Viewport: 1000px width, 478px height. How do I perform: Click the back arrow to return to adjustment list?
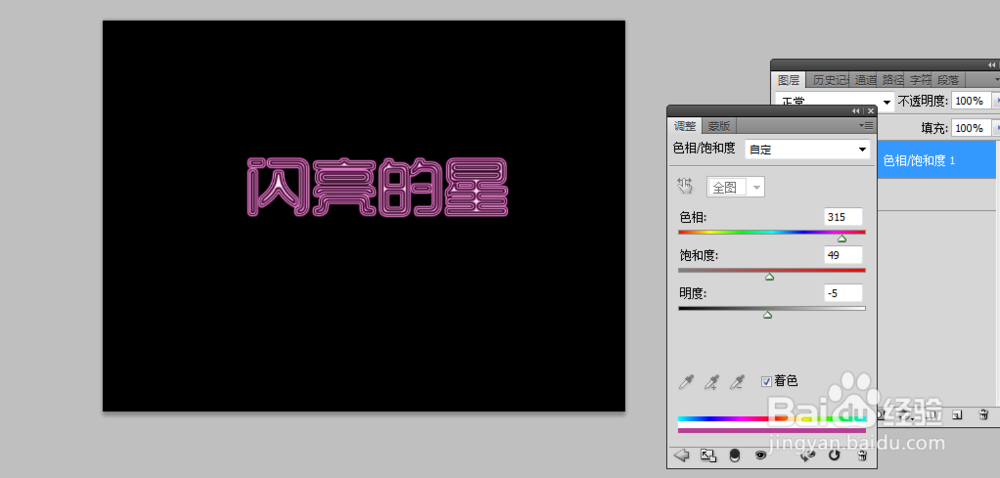coord(682,455)
